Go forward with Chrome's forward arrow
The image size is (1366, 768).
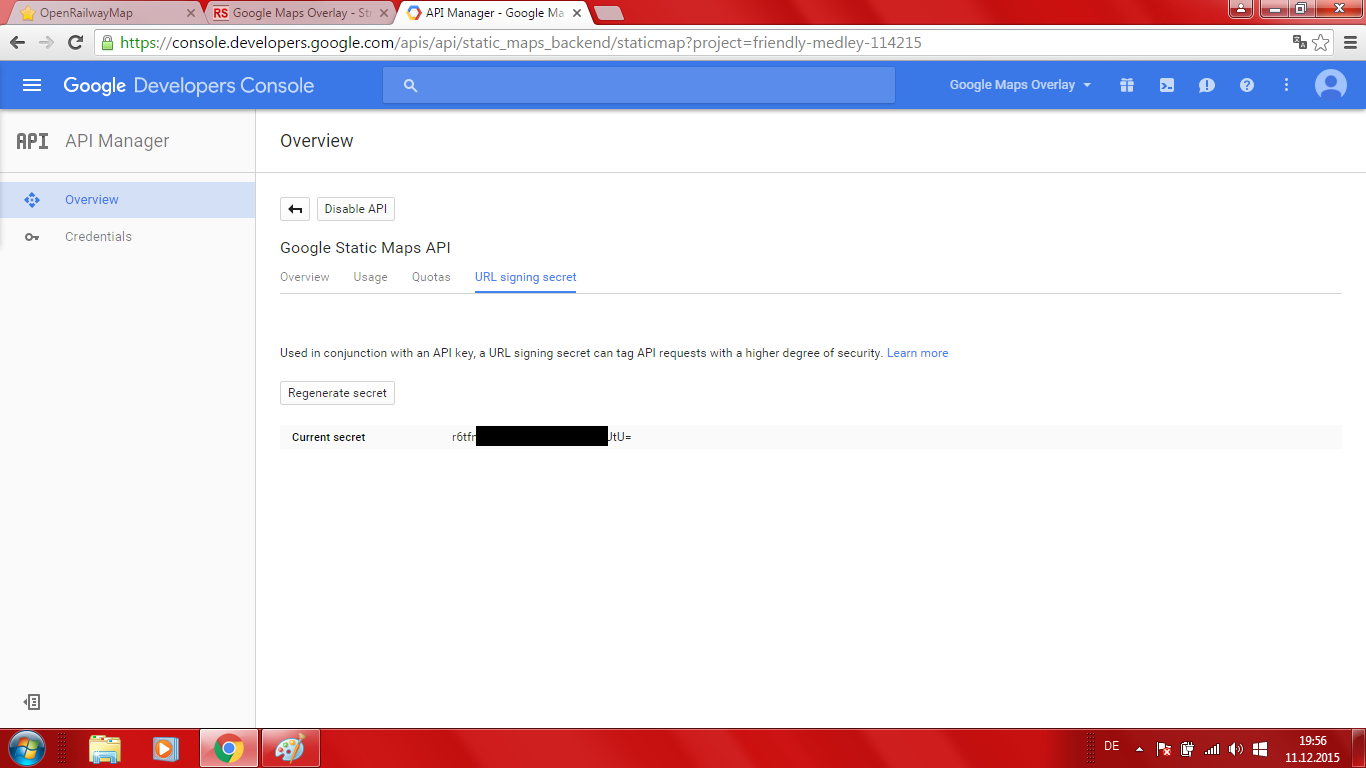click(46, 43)
